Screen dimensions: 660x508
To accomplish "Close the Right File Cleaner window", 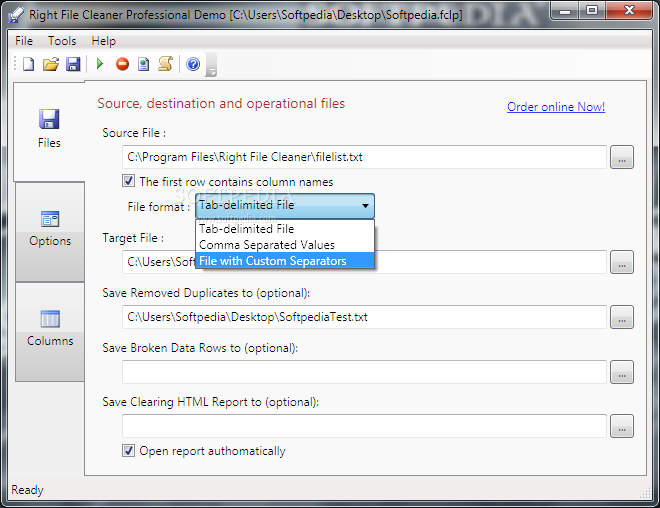I will [630, 10].
